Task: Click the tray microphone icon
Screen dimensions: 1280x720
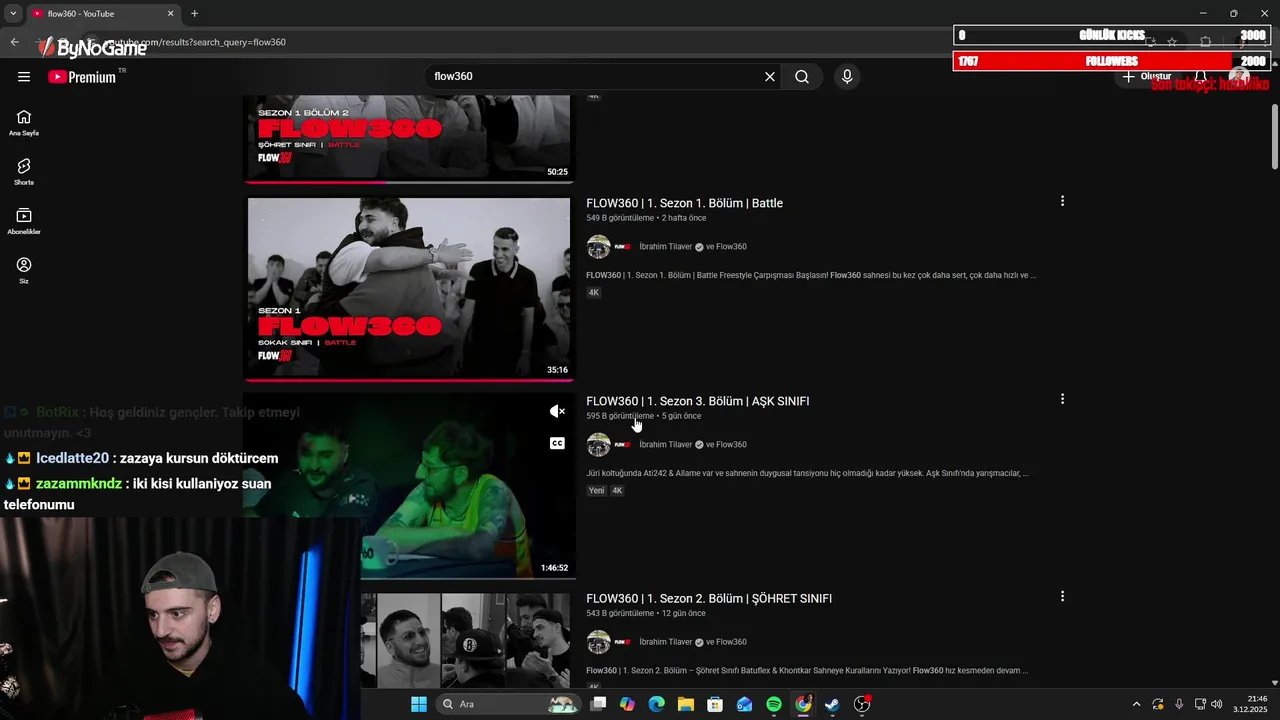Action: click(x=1179, y=704)
